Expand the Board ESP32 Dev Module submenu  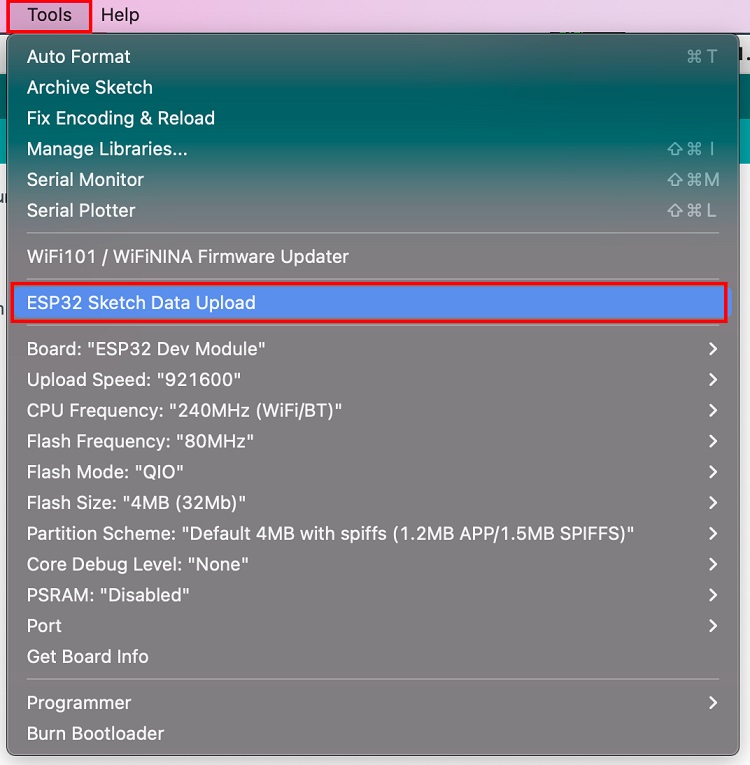click(146, 349)
